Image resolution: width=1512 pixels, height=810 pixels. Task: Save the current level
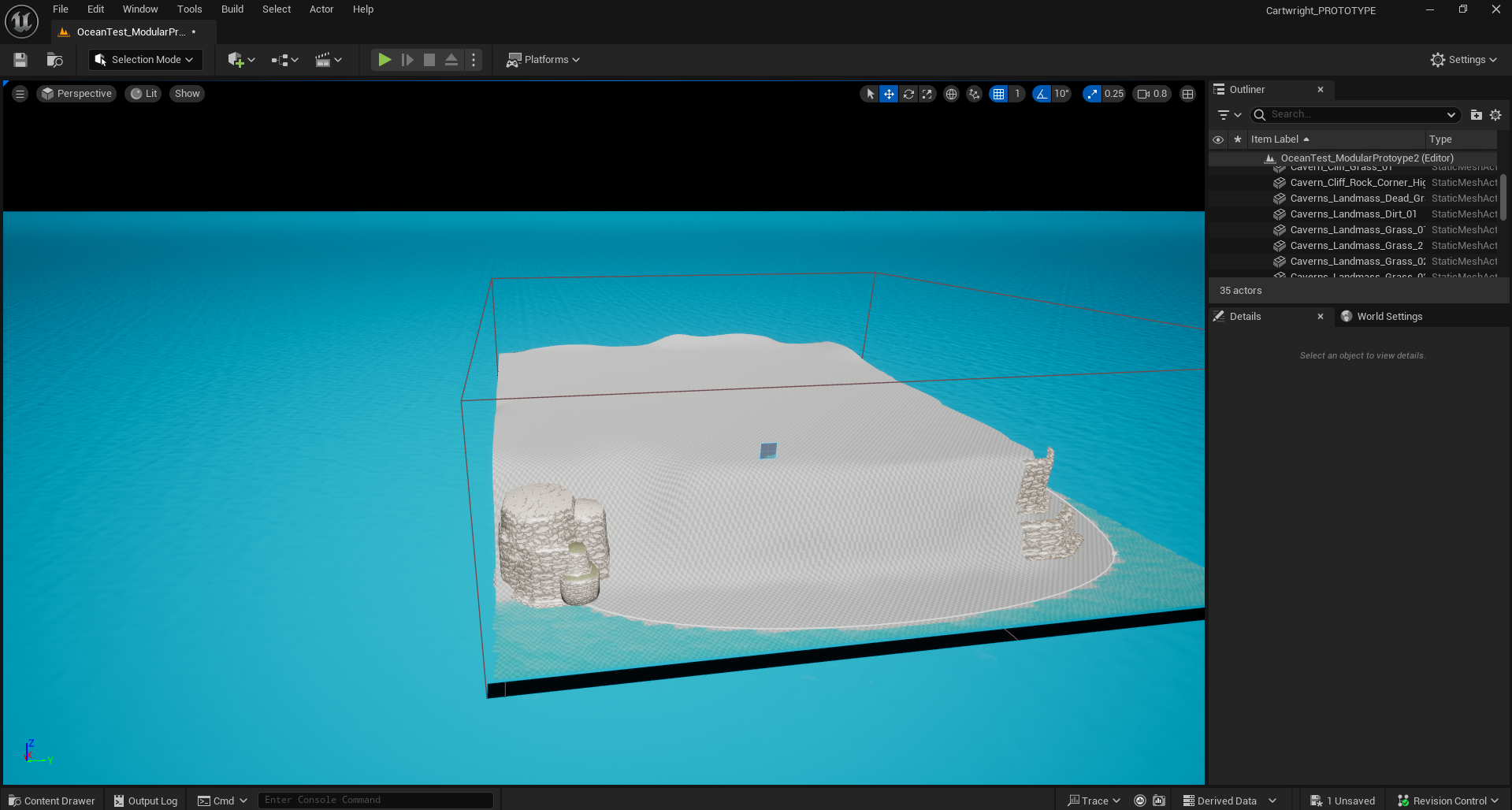pos(20,60)
